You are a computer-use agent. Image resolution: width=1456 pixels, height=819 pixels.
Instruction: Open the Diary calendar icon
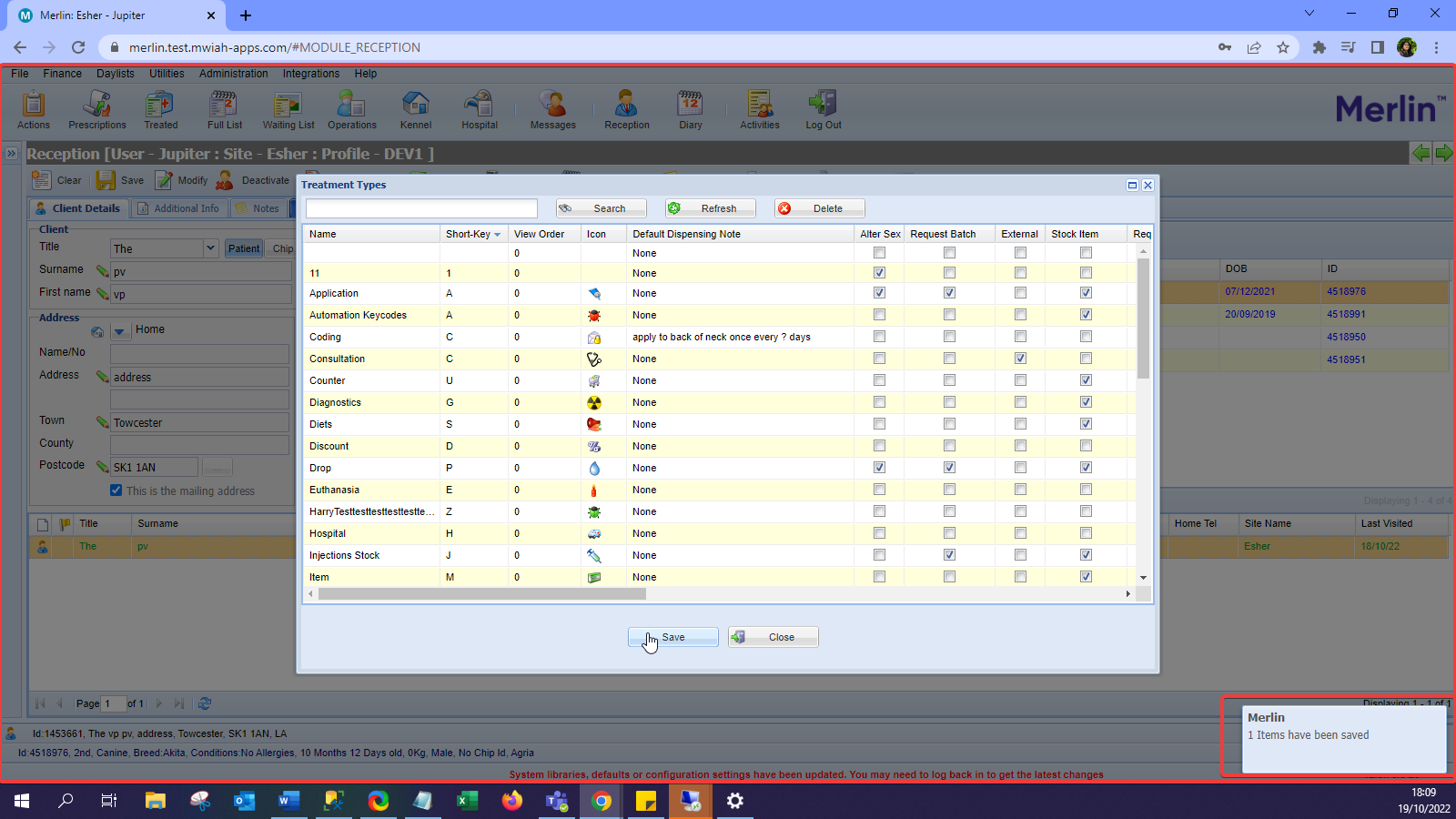[691, 109]
